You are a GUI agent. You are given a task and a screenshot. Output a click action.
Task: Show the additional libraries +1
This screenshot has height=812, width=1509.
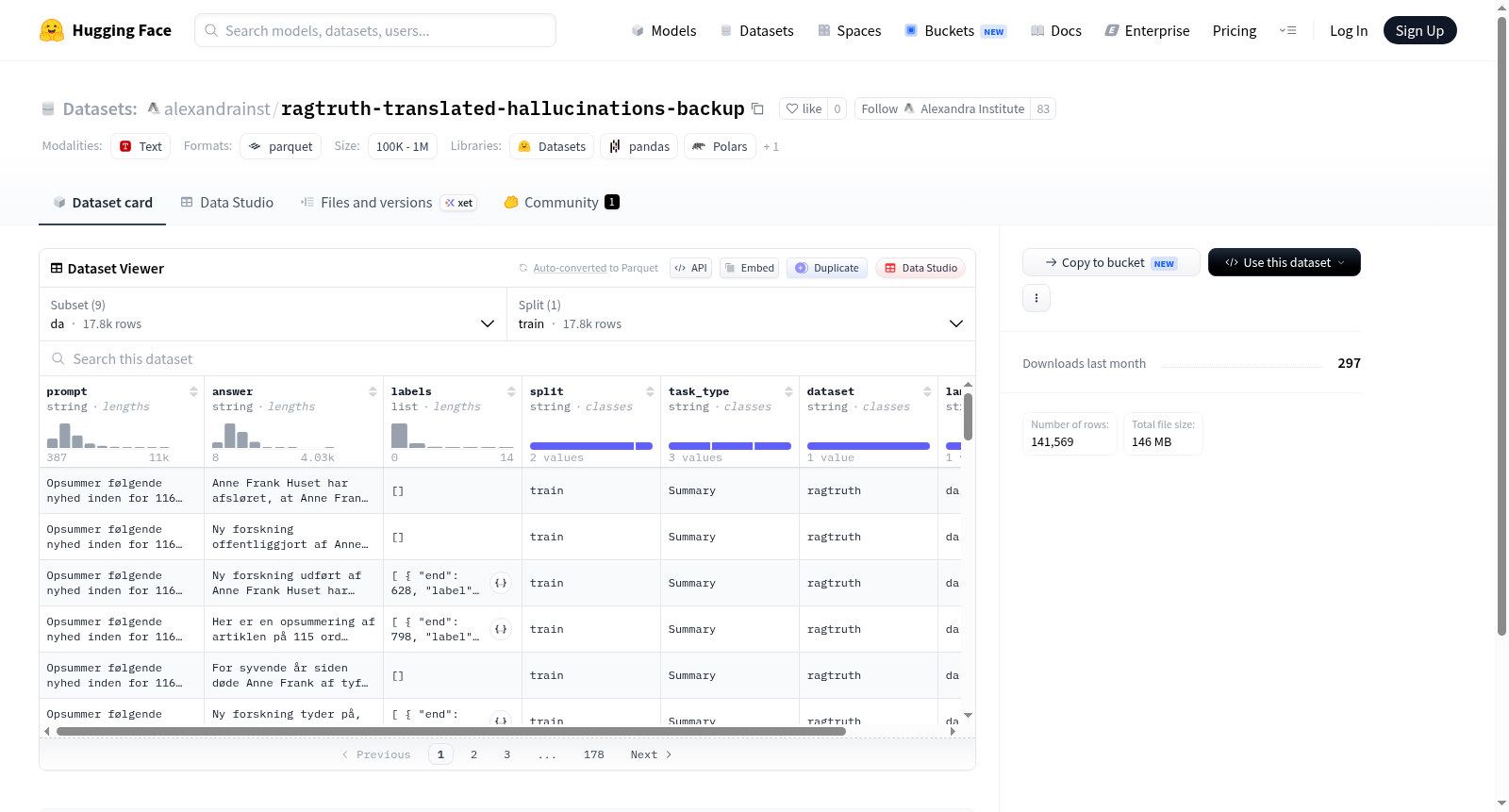coord(771,146)
